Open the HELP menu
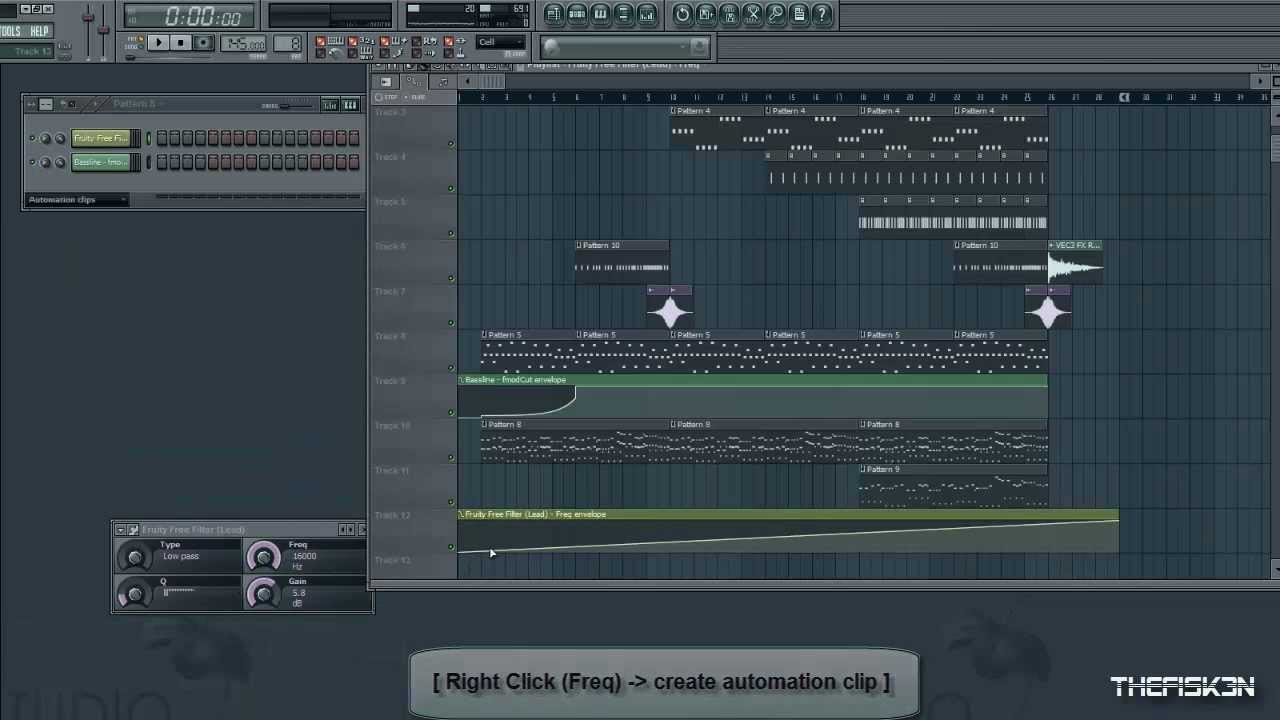This screenshot has width=1280, height=720. pos(39,32)
